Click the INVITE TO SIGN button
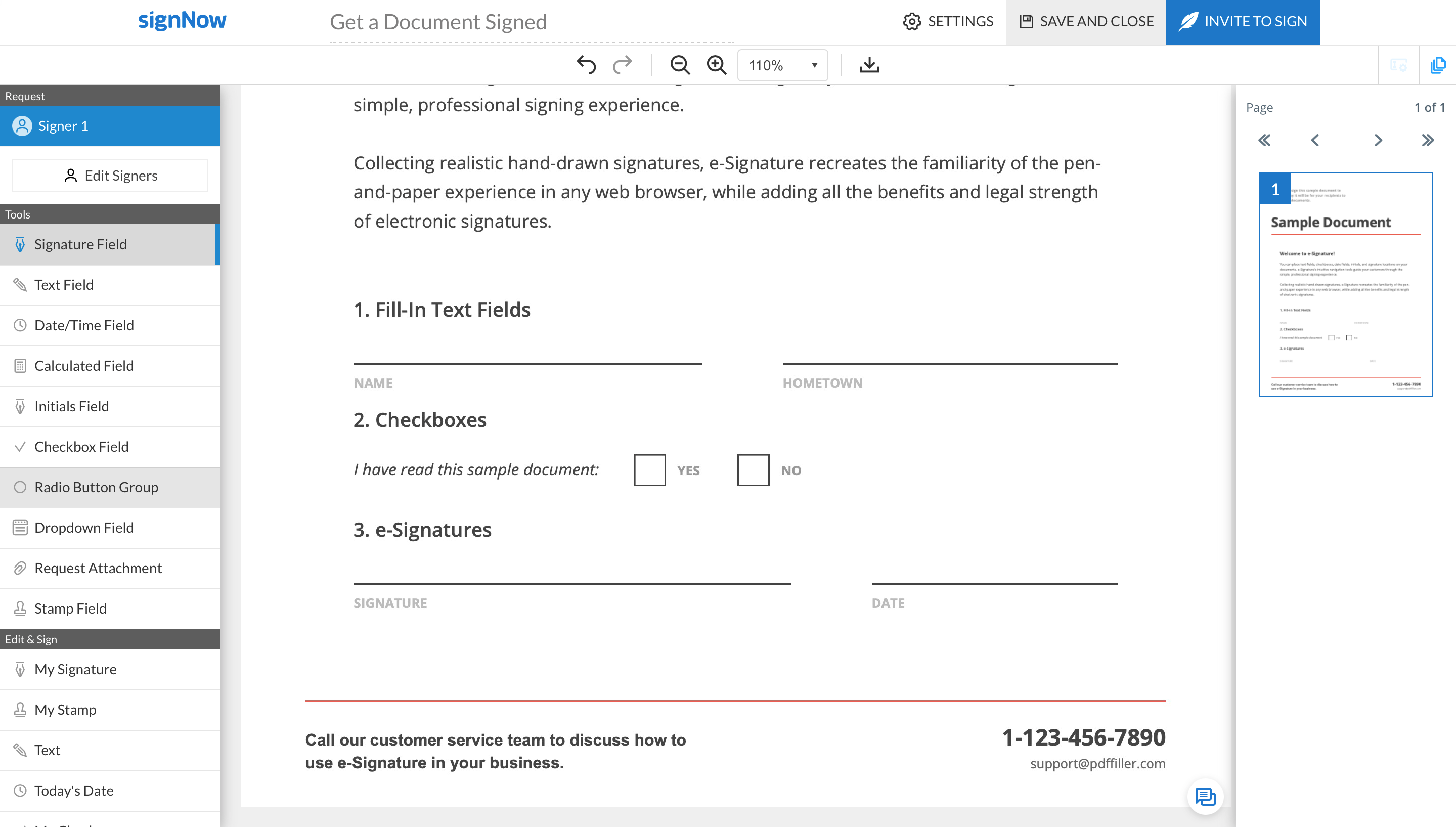This screenshot has height=827, width=1456. 1243,22
